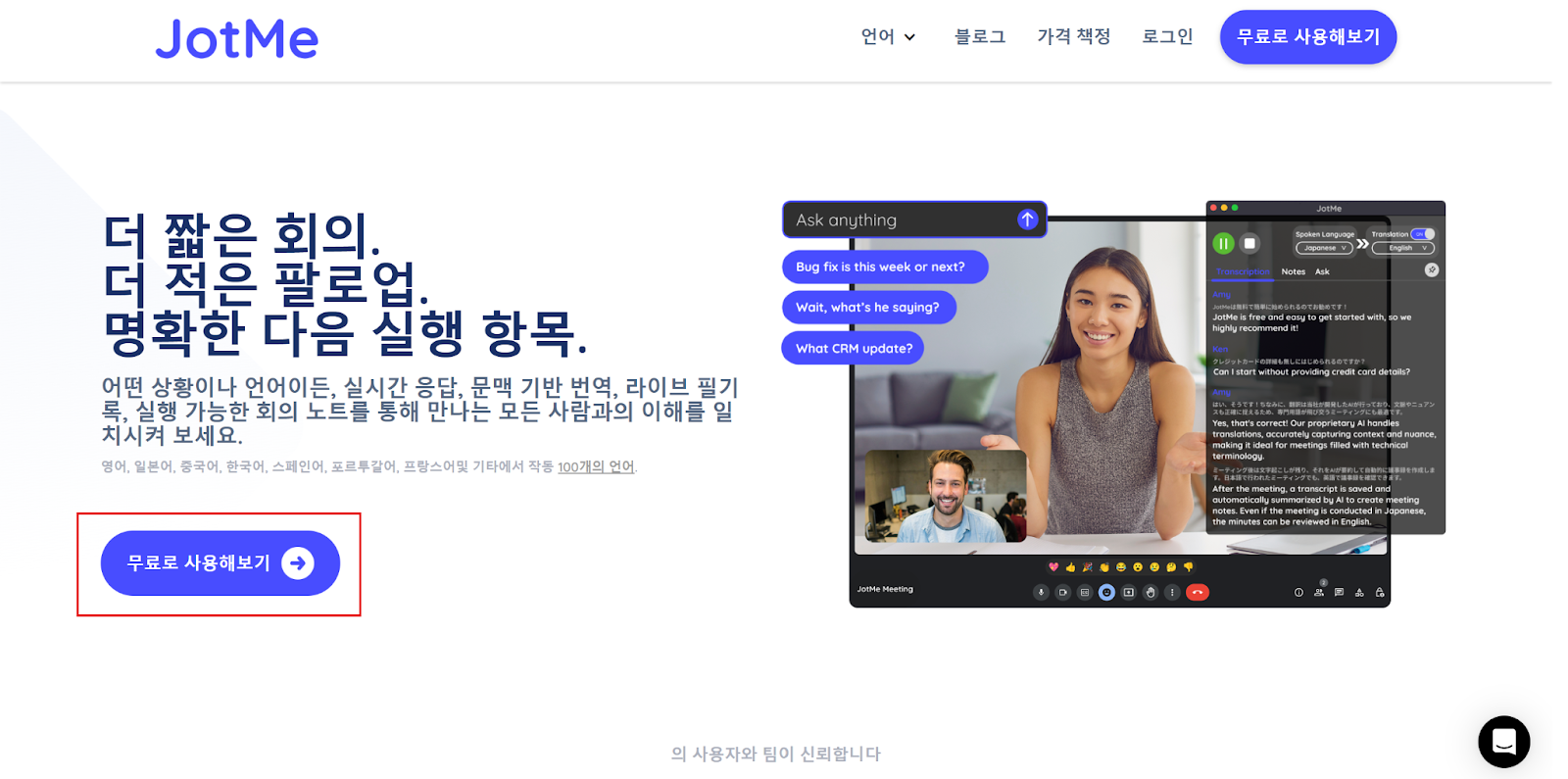Image resolution: width=1568 pixels, height=779 pixels.
Task: Click the party popper emoji reaction
Action: click(1087, 566)
